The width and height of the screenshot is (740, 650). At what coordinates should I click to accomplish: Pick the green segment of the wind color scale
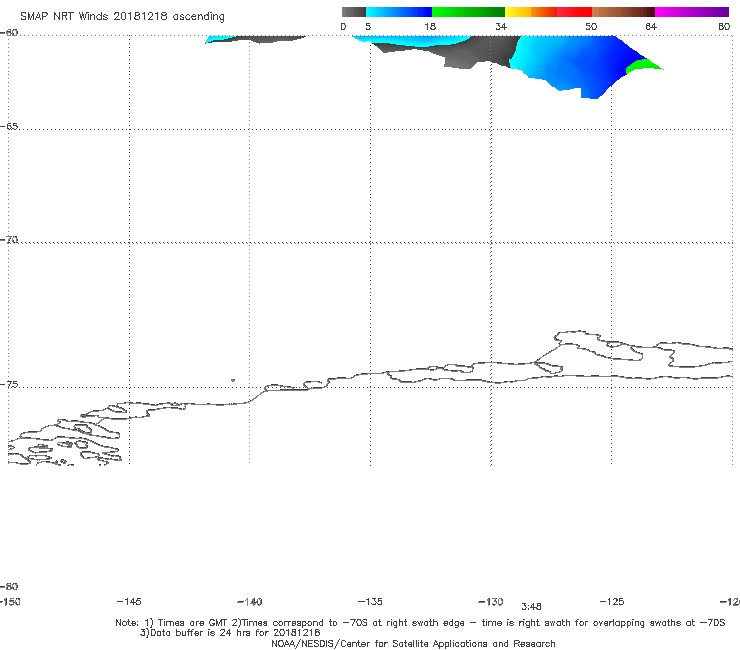[468, 12]
